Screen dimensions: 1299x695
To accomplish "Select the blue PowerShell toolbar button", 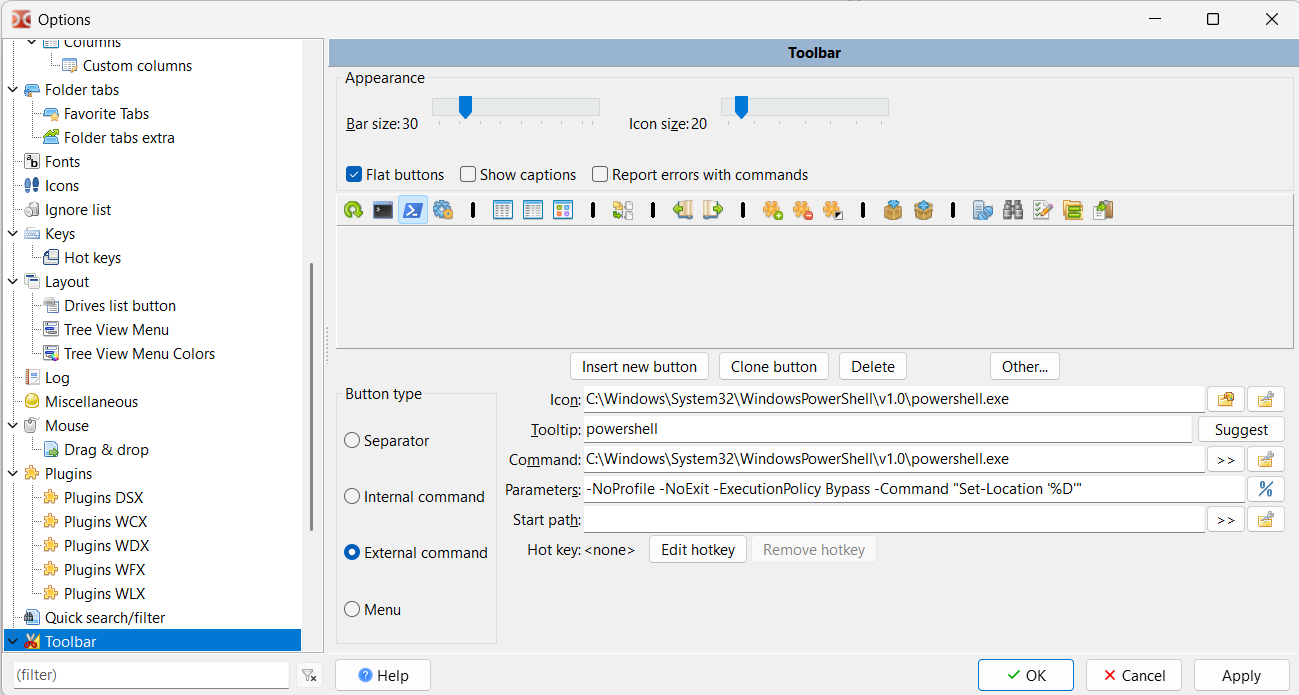I will tap(413, 210).
